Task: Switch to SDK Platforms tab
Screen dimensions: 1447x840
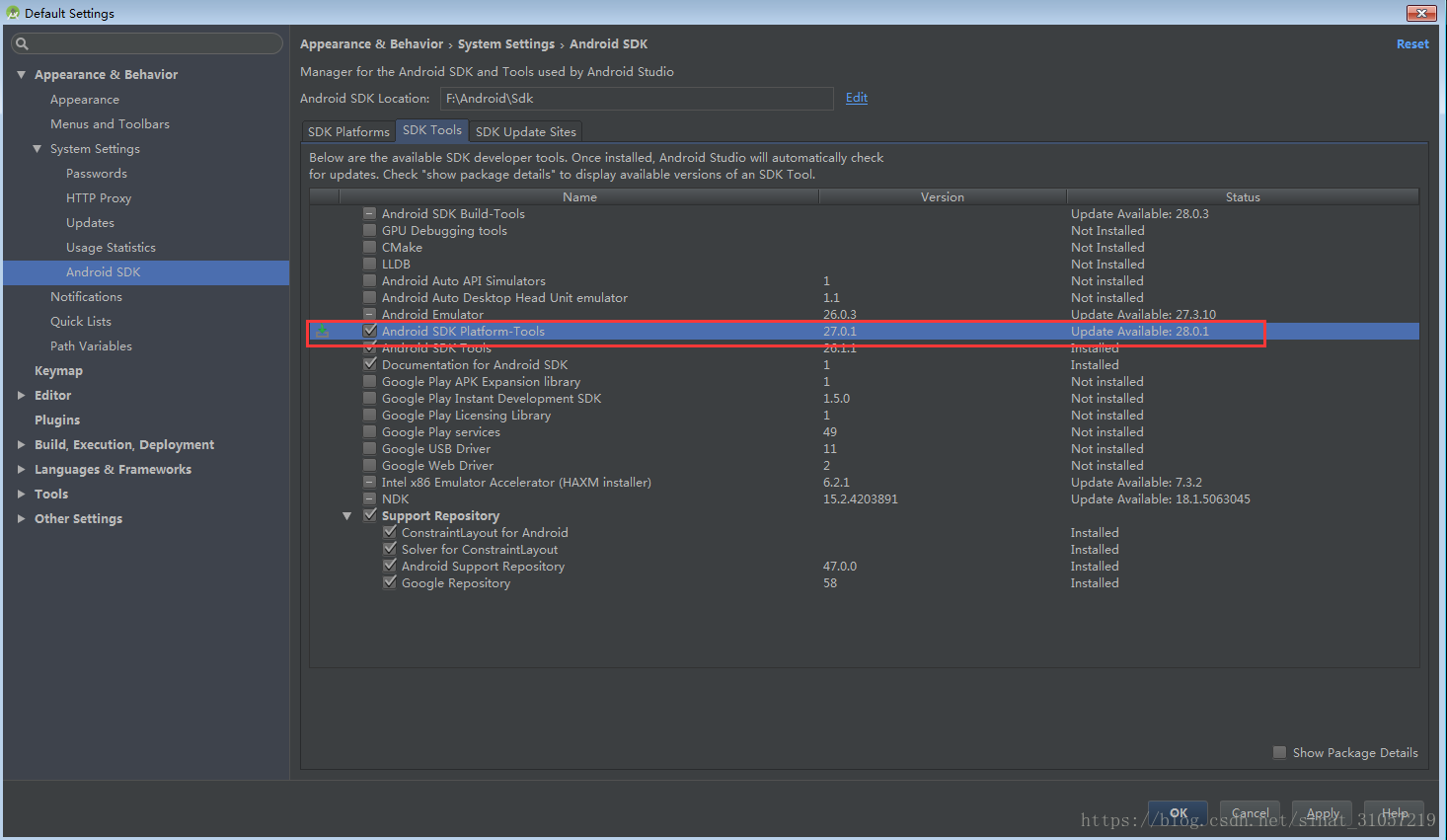Action: tap(348, 131)
